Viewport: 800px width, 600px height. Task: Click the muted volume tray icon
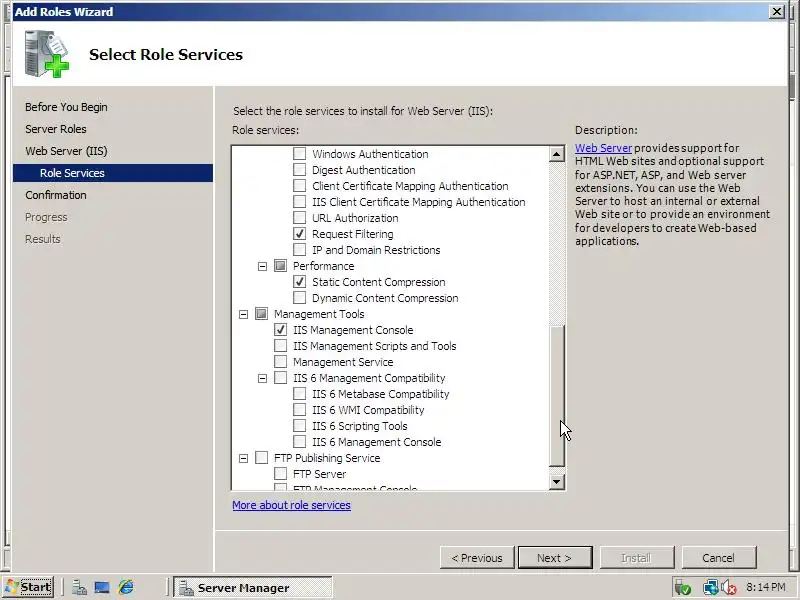coord(729,588)
